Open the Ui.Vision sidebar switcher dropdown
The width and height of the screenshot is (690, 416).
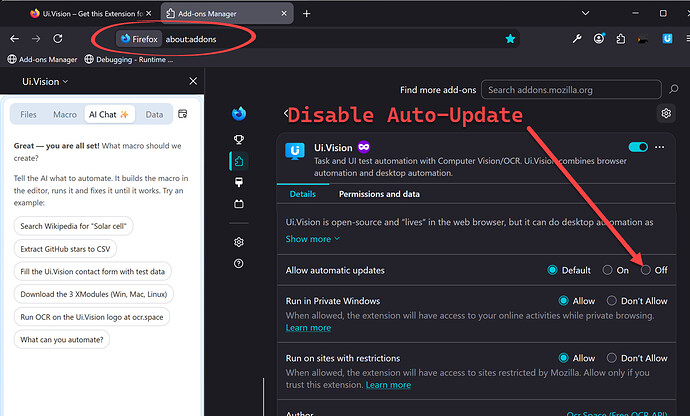(45, 81)
